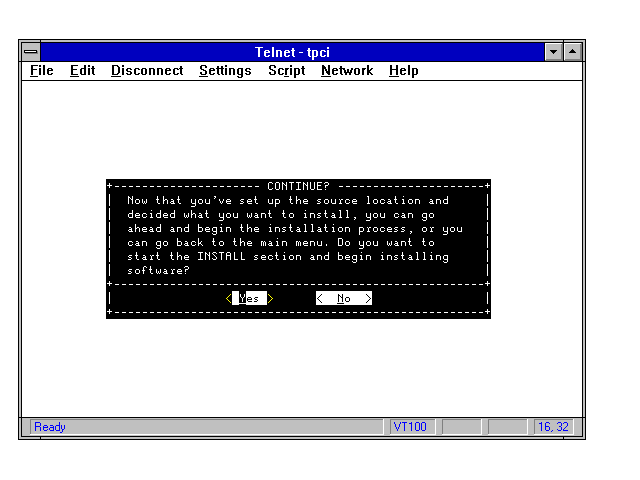This screenshot has height=480, width=640.
Task: Open the Script menu
Action: click(x=286, y=71)
